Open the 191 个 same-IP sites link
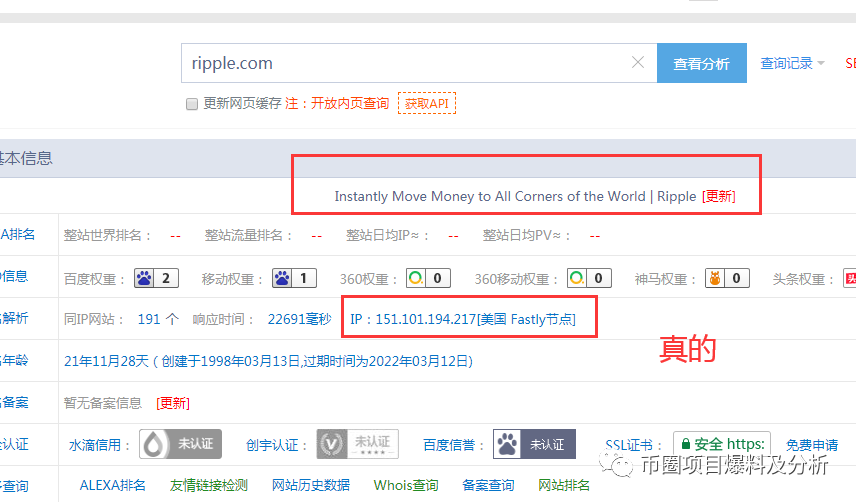Viewport: 856px width, 502px height. 158,319
